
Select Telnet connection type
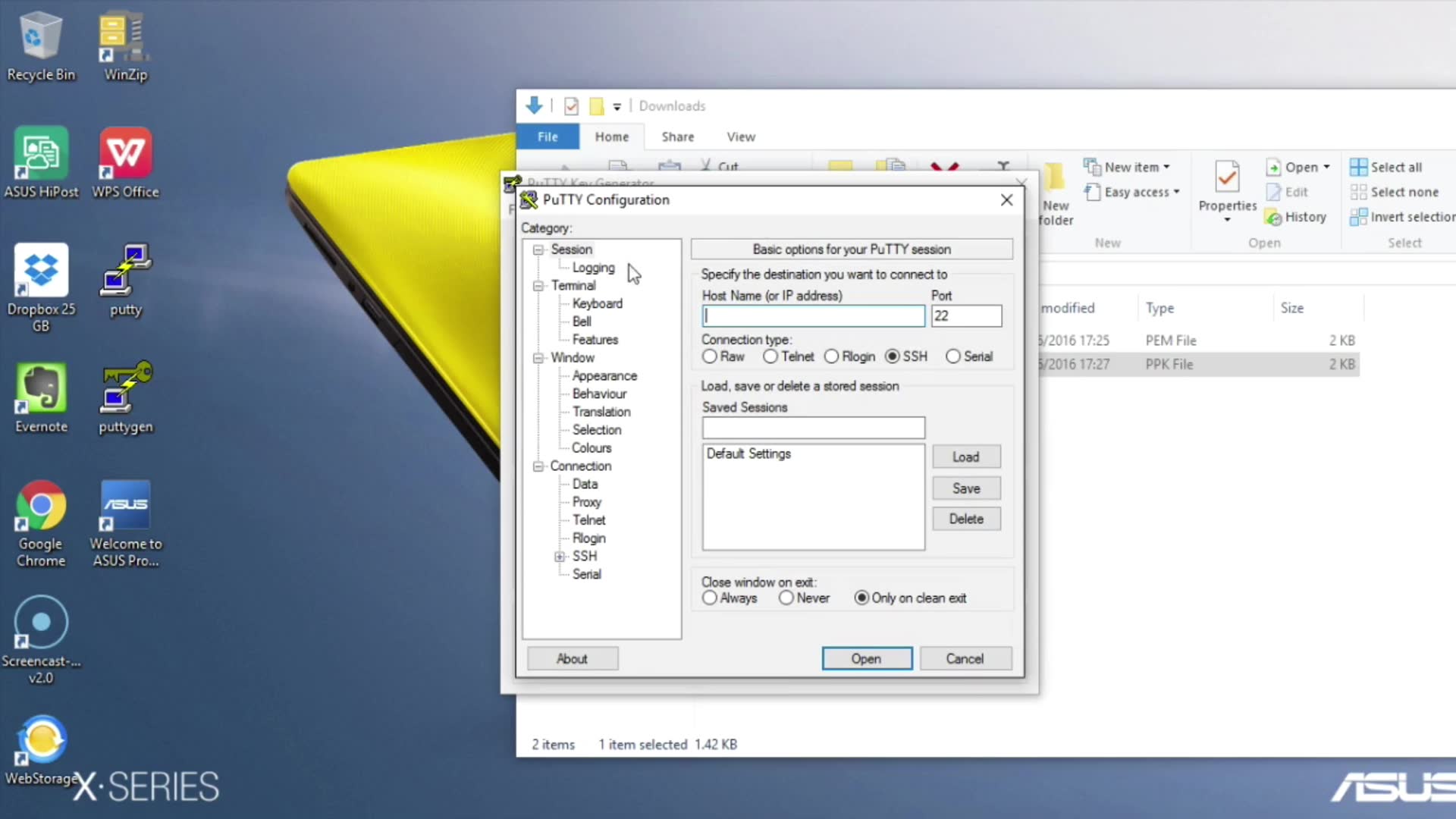tap(770, 356)
